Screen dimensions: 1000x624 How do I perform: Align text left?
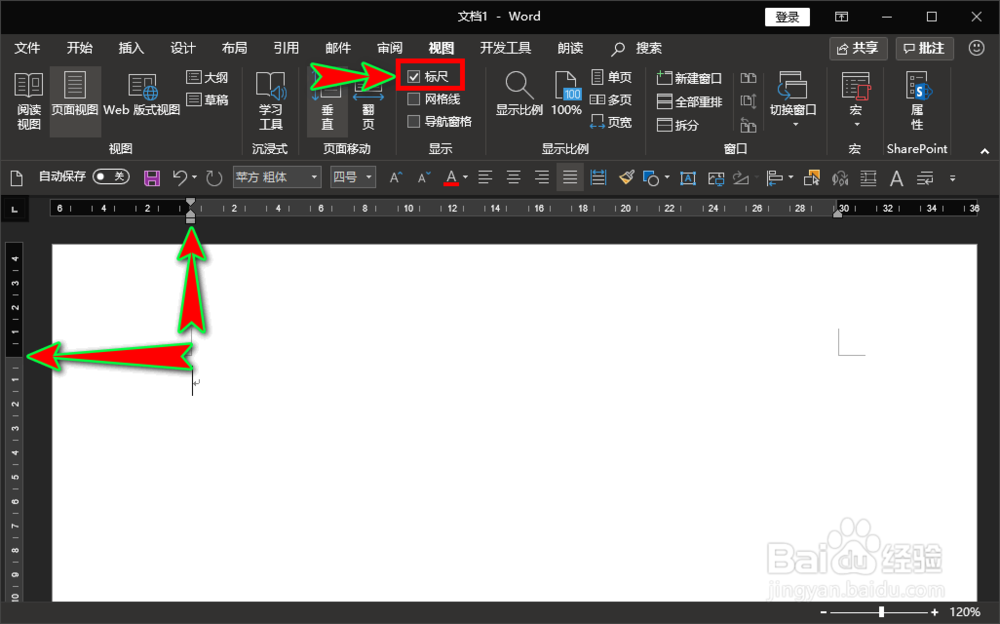click(x=485, y=178)
